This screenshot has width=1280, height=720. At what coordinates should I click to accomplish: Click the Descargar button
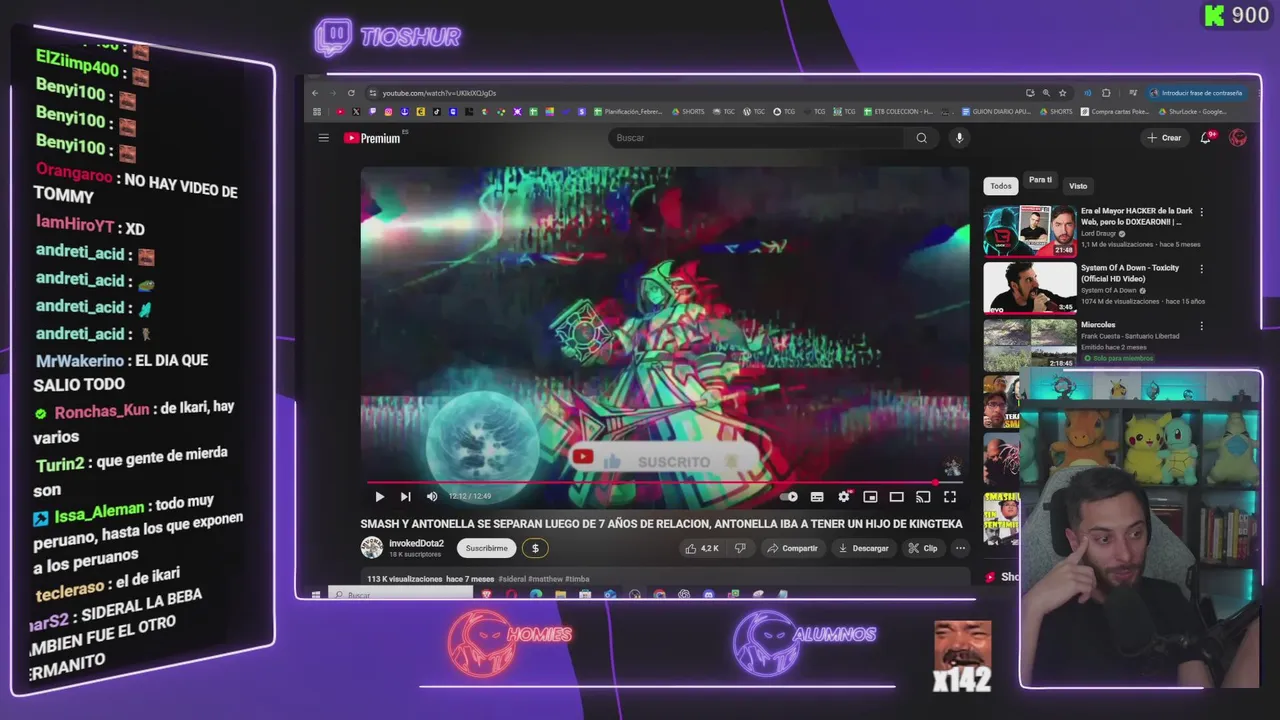coord(863,548)
